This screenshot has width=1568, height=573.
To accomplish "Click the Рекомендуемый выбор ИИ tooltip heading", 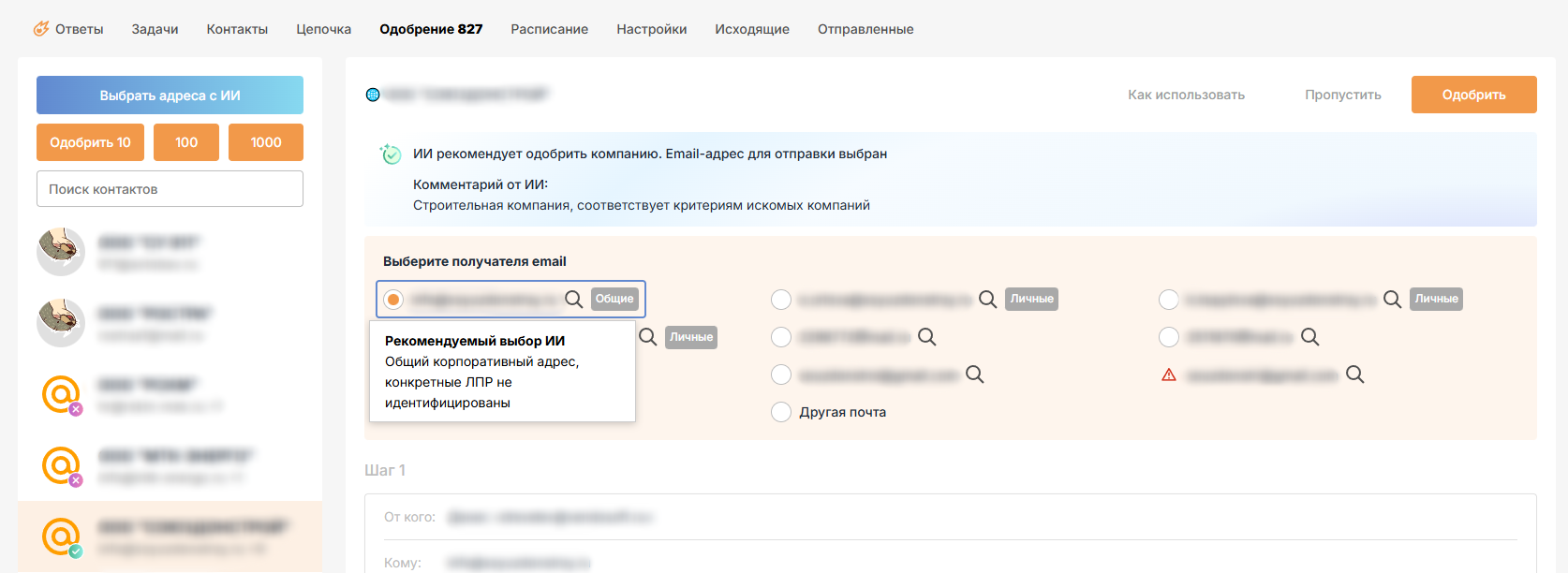I will tap(475, 341).
